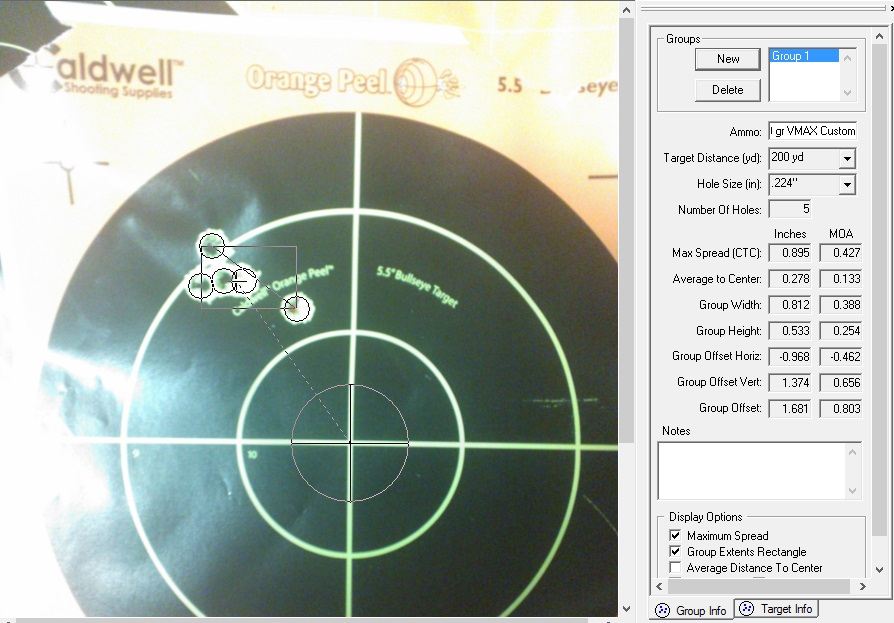Select Group Width inches value 0.812

point(790,305)
